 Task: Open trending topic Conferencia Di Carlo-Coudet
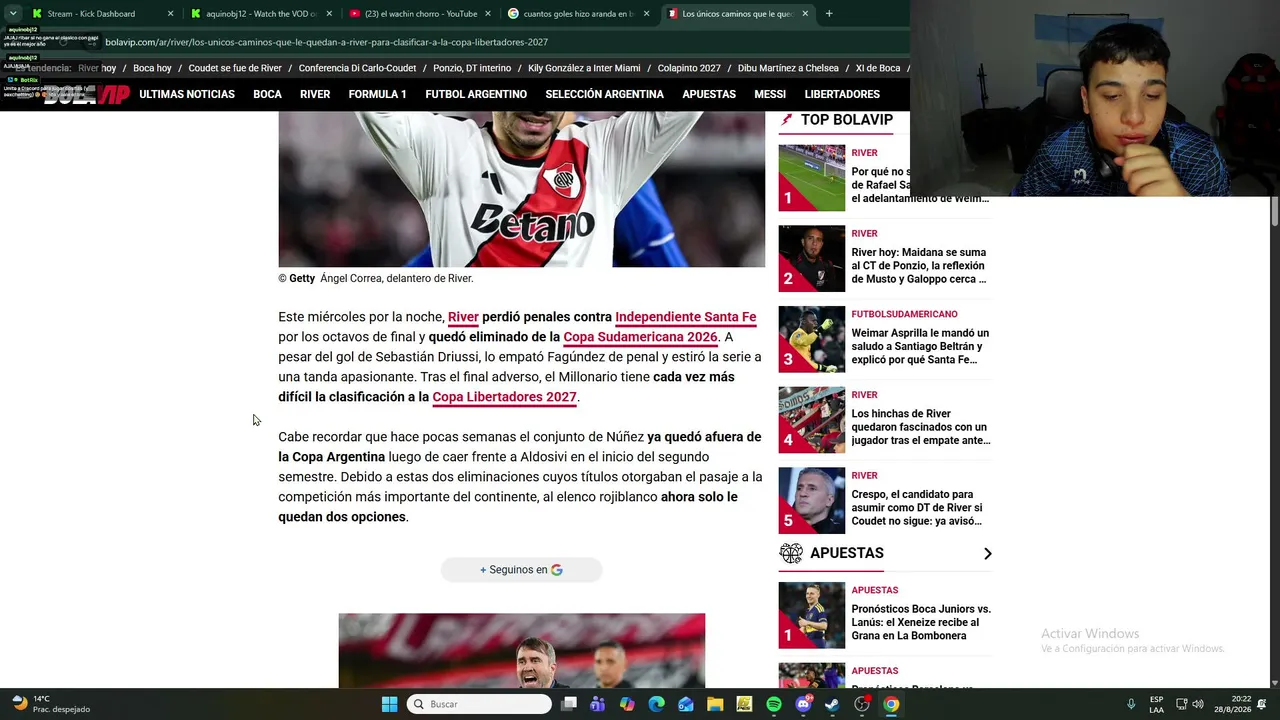(357, 68)
